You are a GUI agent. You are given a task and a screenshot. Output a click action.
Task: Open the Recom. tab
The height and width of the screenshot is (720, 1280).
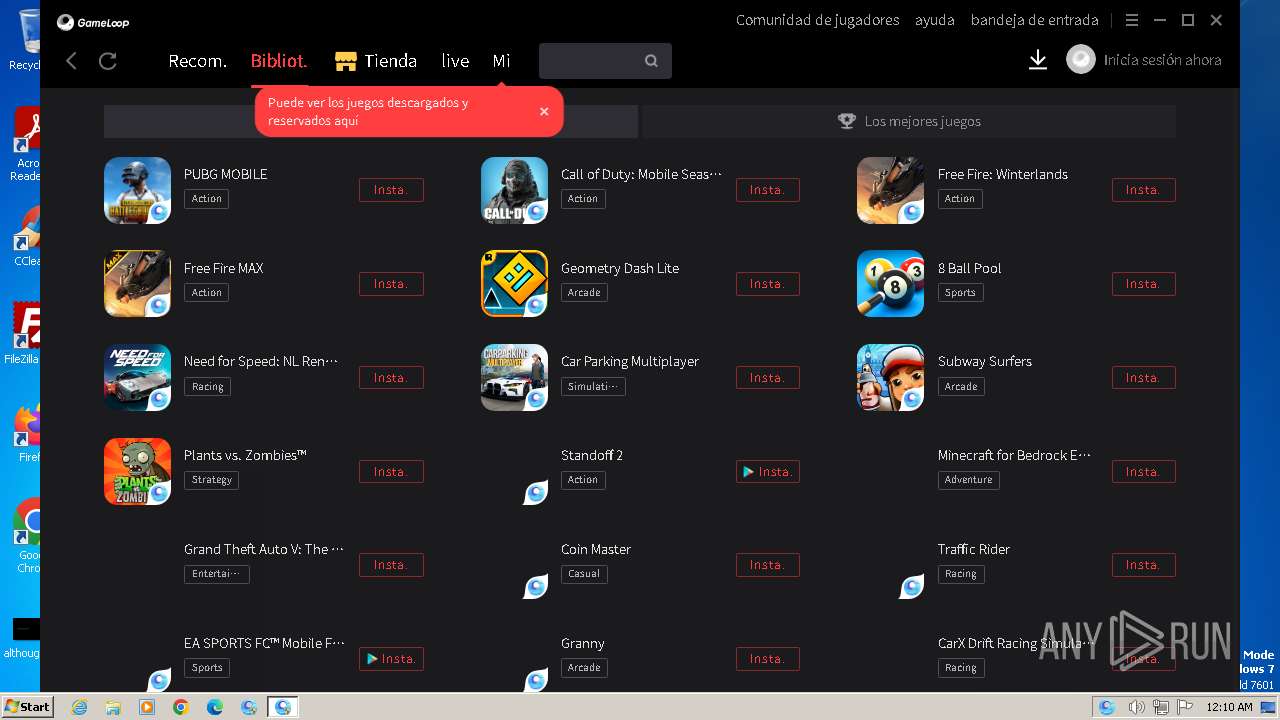point(197,61)
